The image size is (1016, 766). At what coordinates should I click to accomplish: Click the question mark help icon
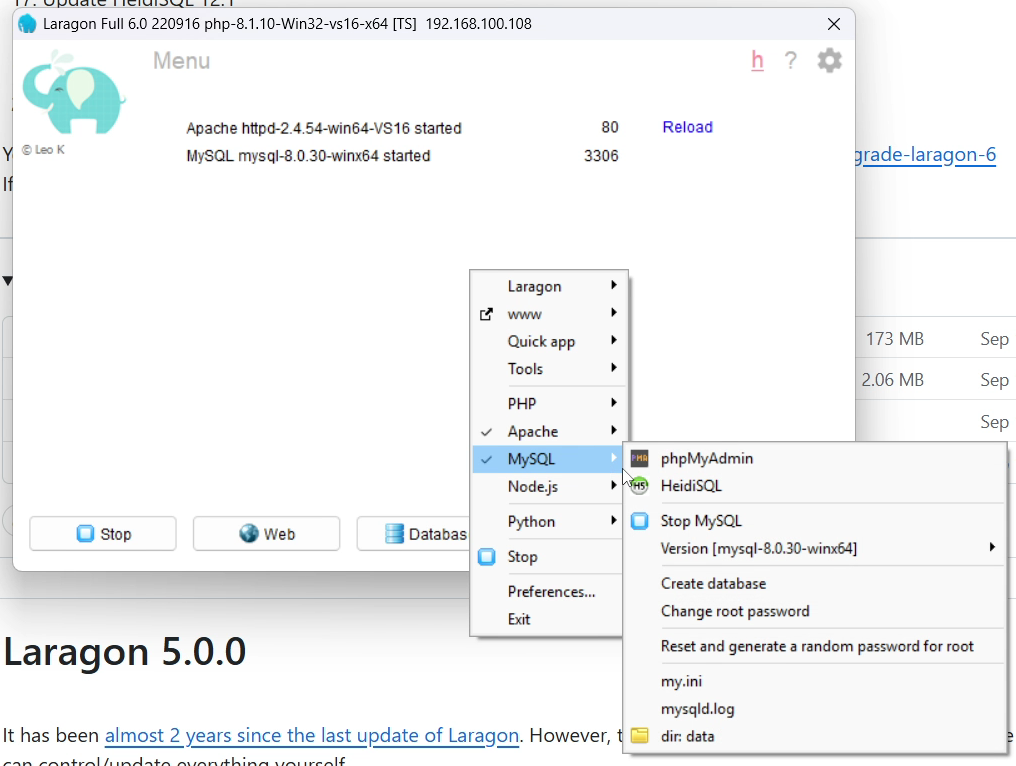click(x=791, y=61)
